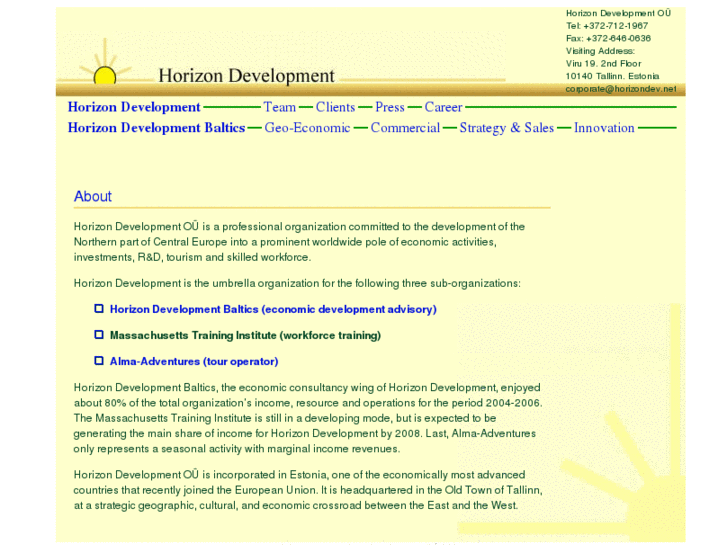Go to the Clients page

(x=335, y=107)
